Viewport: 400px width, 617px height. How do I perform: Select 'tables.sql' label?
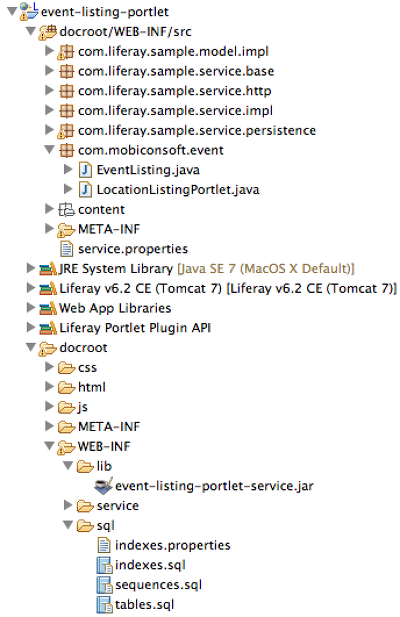pos(144,605)
